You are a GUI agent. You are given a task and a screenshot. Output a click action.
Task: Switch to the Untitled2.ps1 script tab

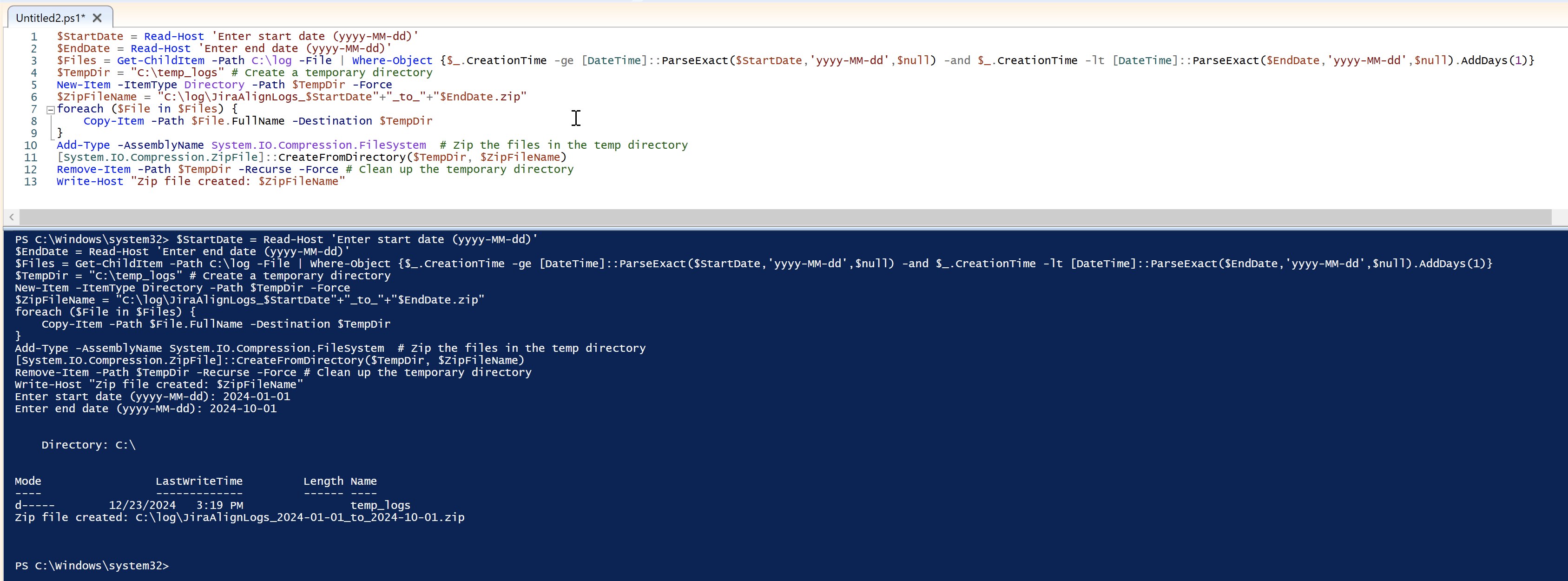(x=50, y=18)
